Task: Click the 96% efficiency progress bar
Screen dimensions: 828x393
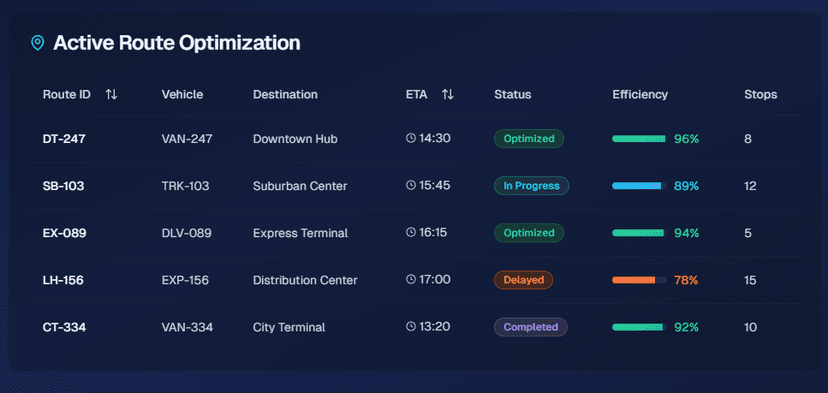Action: click(x=639, y=139)
